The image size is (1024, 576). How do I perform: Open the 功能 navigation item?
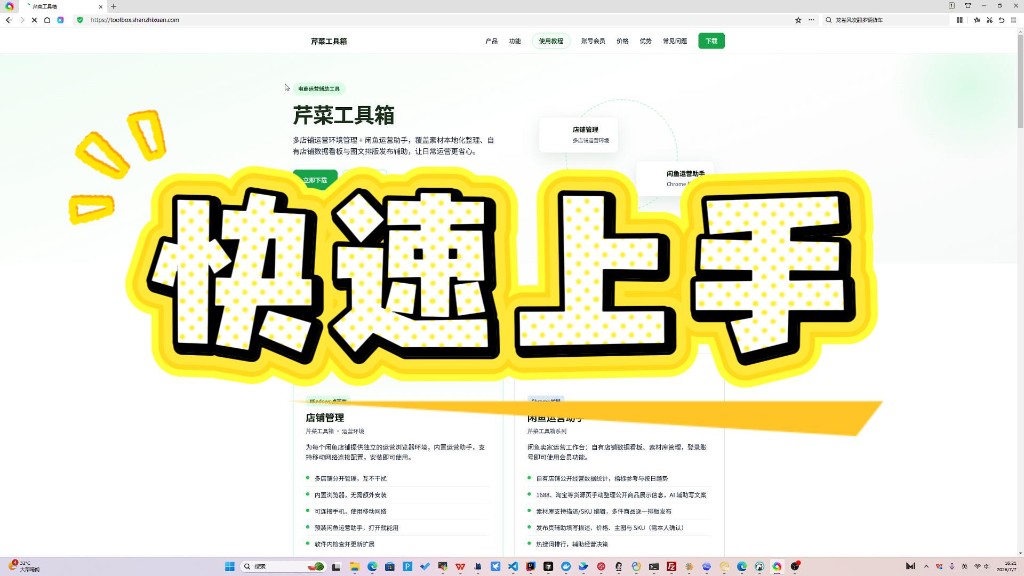pos(515,41)
